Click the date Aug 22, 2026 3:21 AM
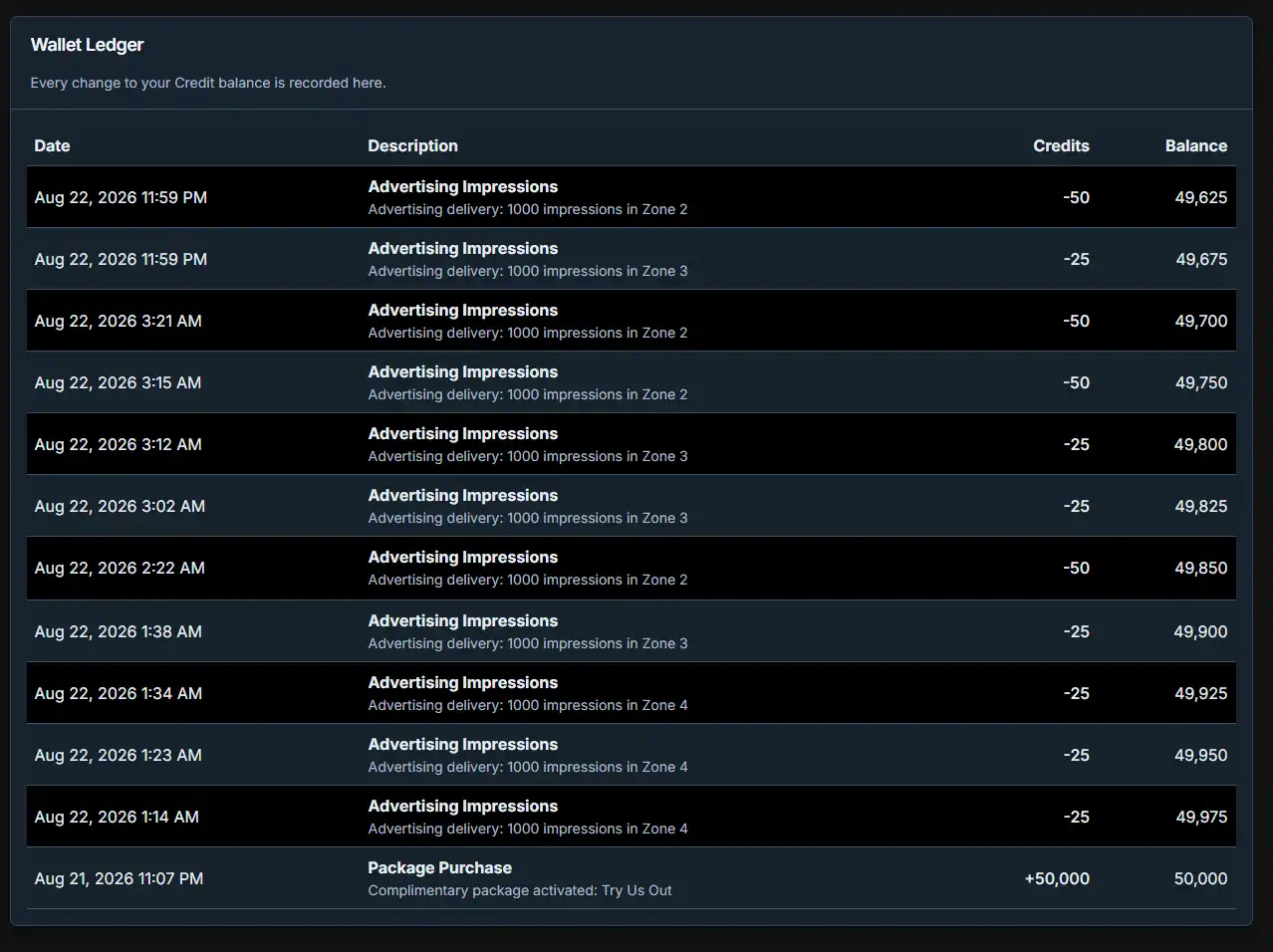The height and width of the screenshot is (952, 1273). click(x=118, y=321)
